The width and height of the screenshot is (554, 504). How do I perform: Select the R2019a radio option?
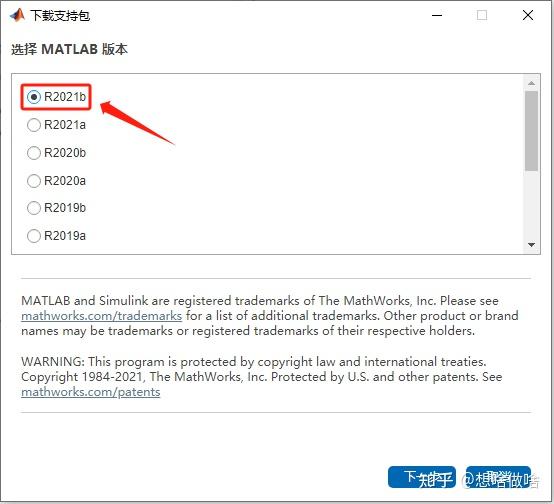click(x=57, y=236)
